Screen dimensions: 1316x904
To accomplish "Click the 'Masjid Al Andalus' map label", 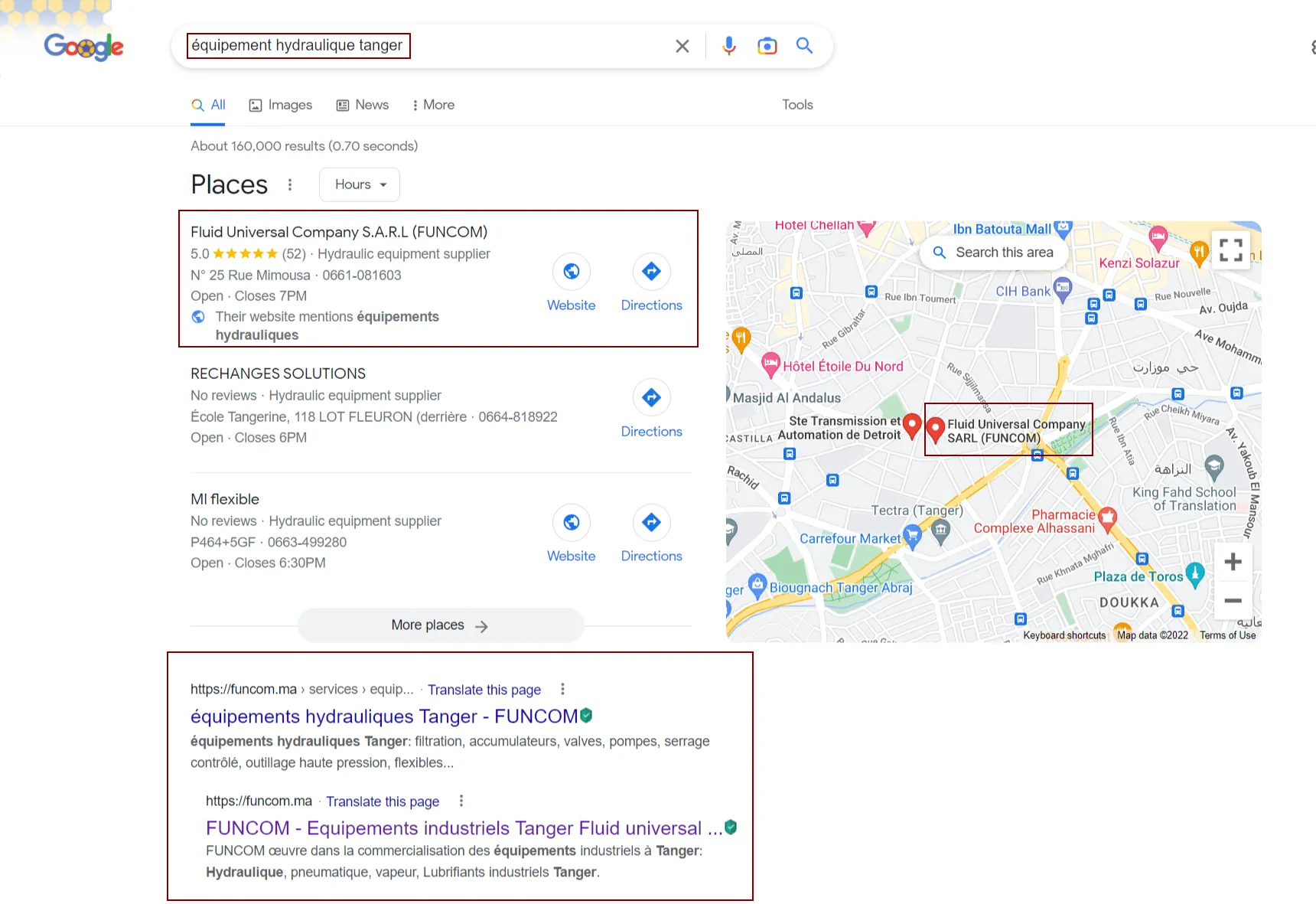I will tap(787, 398).
